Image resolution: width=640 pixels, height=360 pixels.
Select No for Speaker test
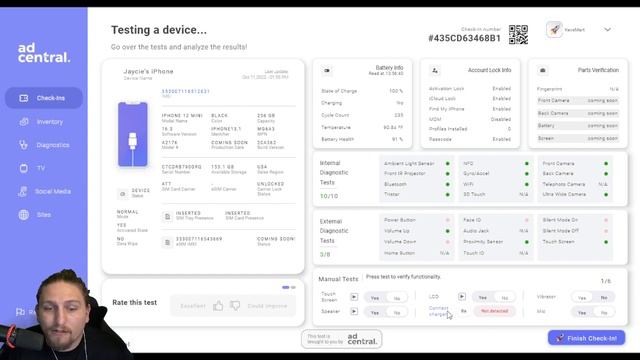[397, 313]
